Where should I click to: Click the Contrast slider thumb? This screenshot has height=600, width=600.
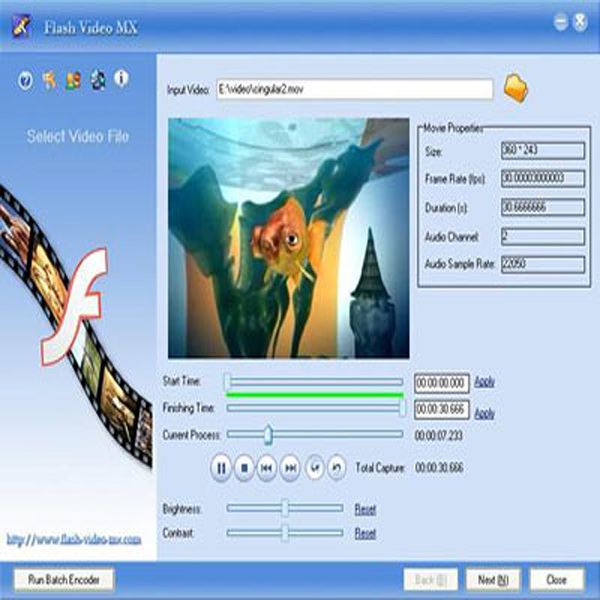[x=285, y=533]
